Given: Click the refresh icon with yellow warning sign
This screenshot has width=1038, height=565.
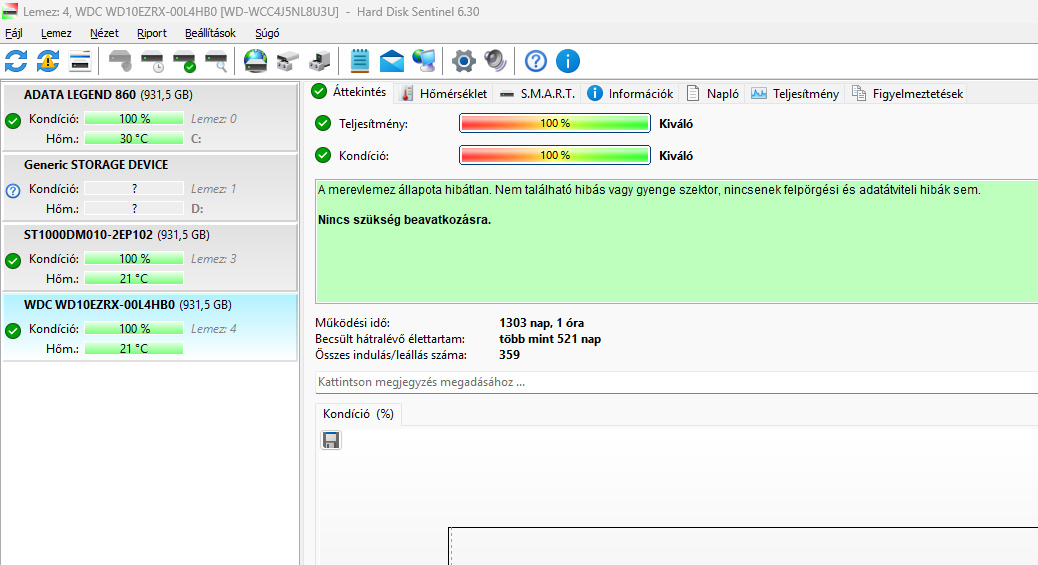Looking at the screenshot, I should (48, 61).
